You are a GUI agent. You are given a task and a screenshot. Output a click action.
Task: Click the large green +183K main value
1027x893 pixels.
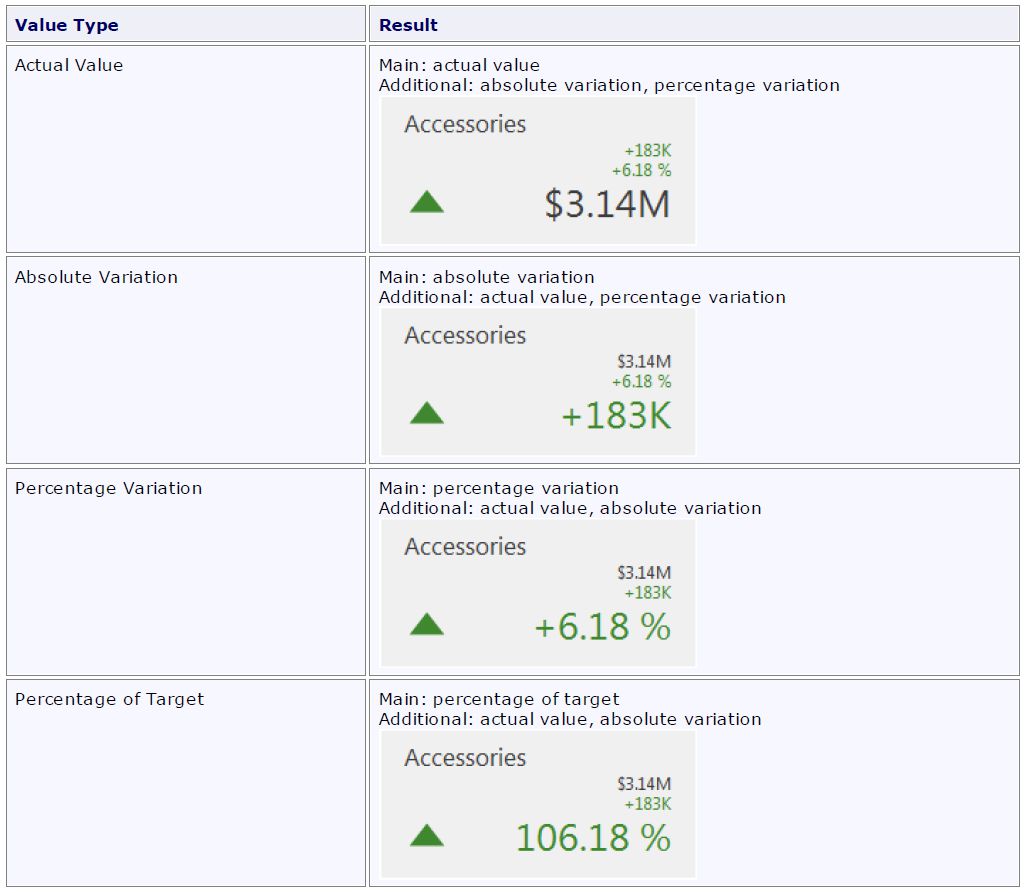616,416
